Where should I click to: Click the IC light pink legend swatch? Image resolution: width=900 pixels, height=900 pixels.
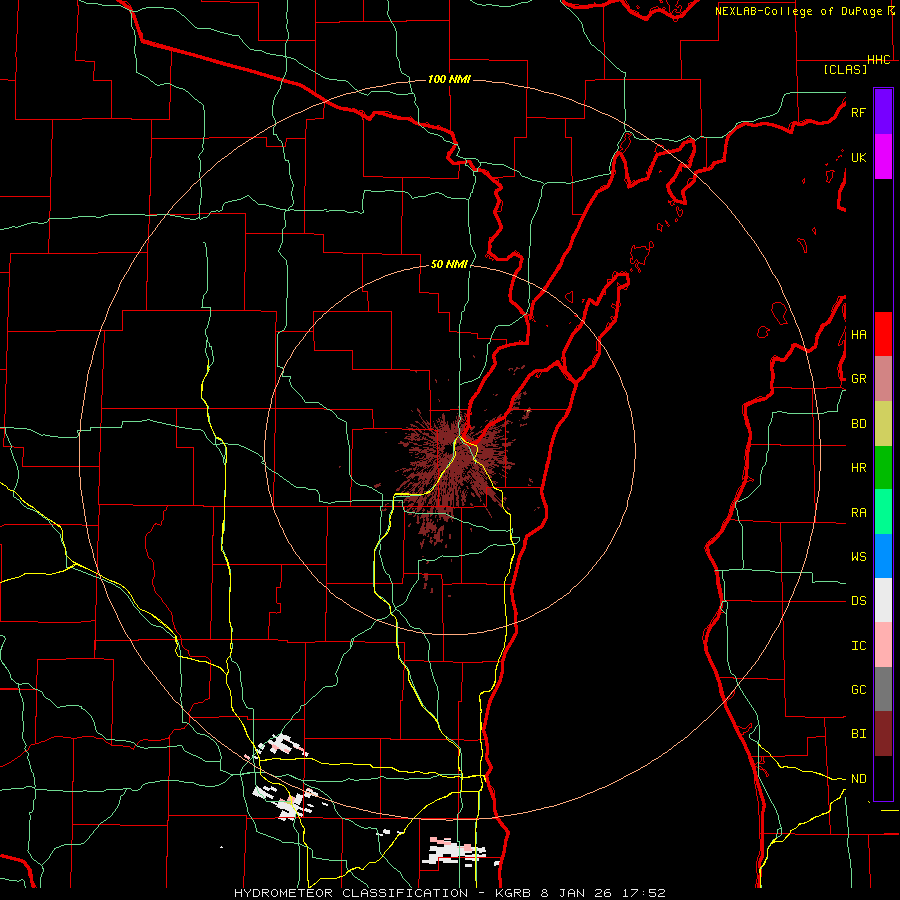tap(883, 645)
